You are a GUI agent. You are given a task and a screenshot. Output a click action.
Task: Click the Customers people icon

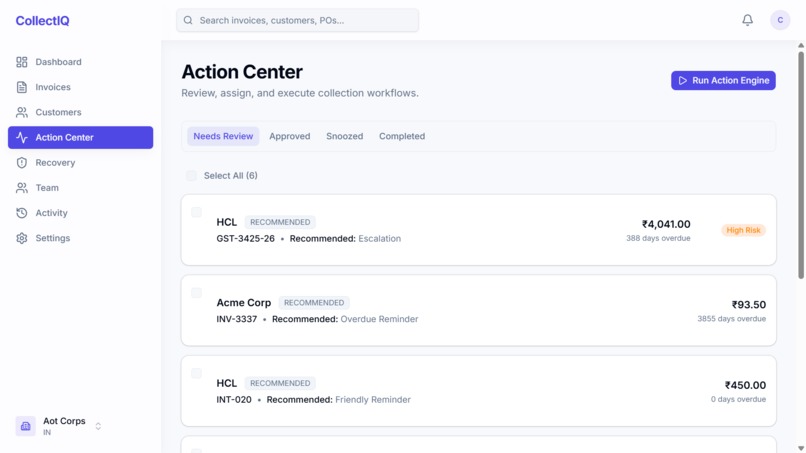coord(22,112)
